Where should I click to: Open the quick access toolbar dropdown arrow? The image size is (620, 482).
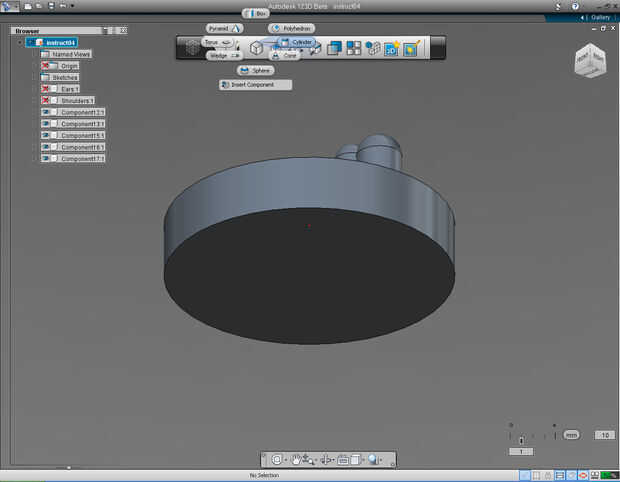pos(72,6)
